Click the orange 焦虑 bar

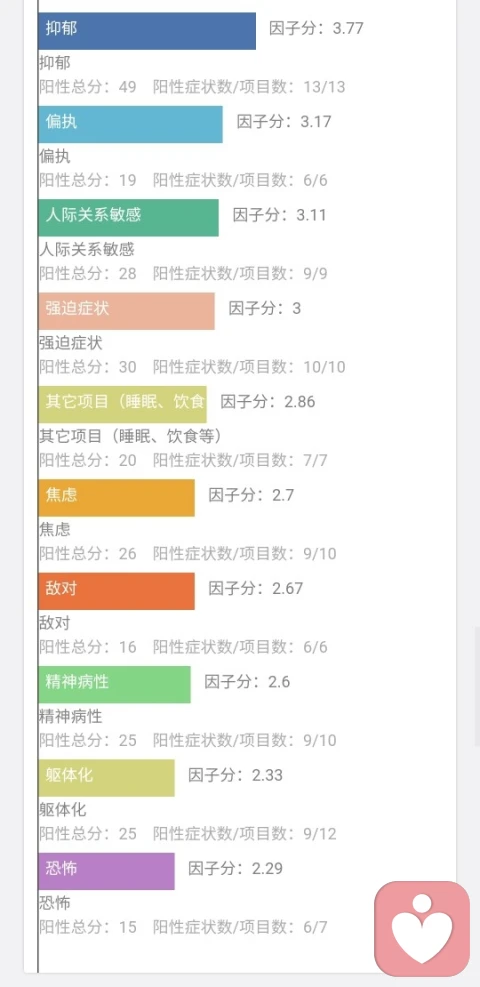116,498
